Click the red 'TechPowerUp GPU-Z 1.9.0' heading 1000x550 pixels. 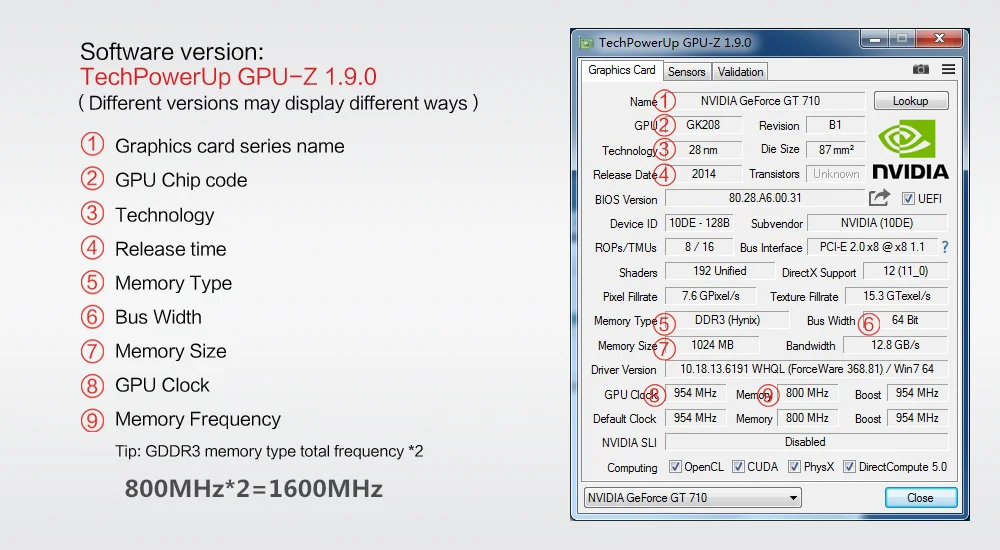coord(228,77)
